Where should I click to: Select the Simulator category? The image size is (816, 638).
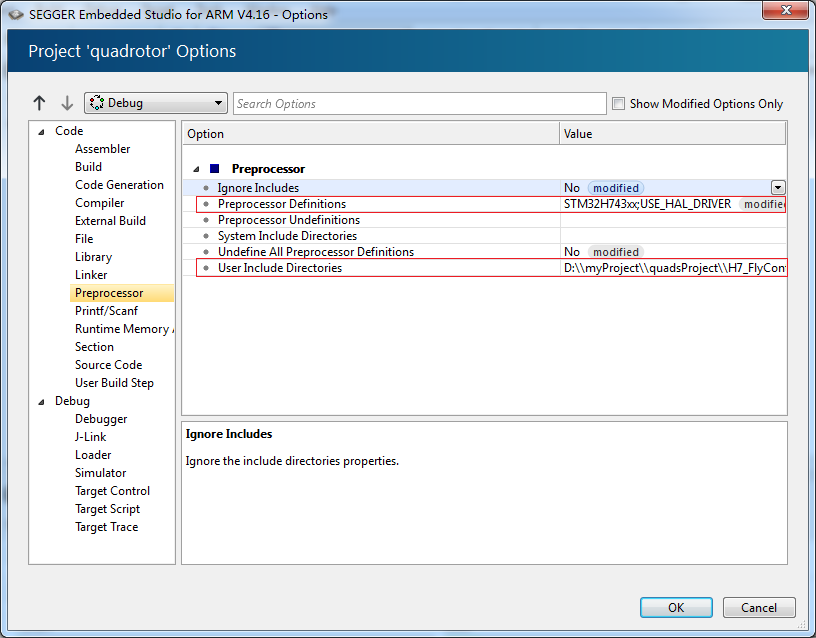(x=100, y=473)
